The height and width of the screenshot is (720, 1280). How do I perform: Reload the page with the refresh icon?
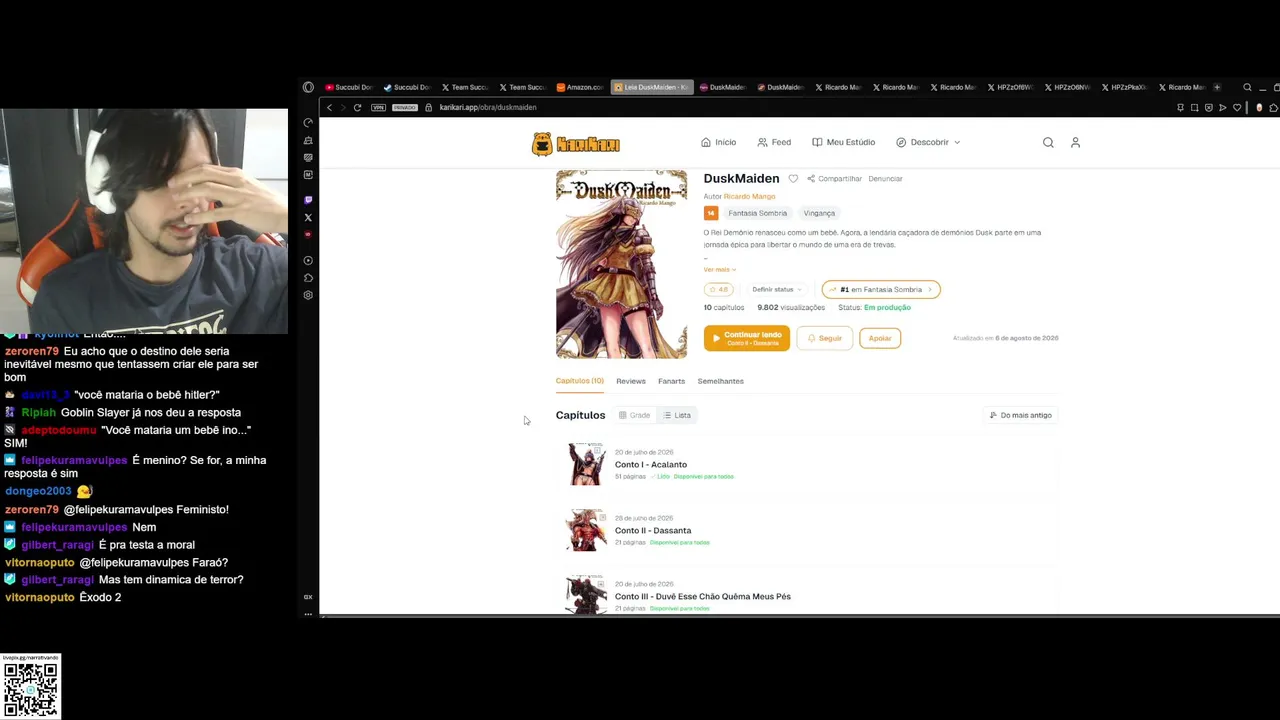click(357, 107)
